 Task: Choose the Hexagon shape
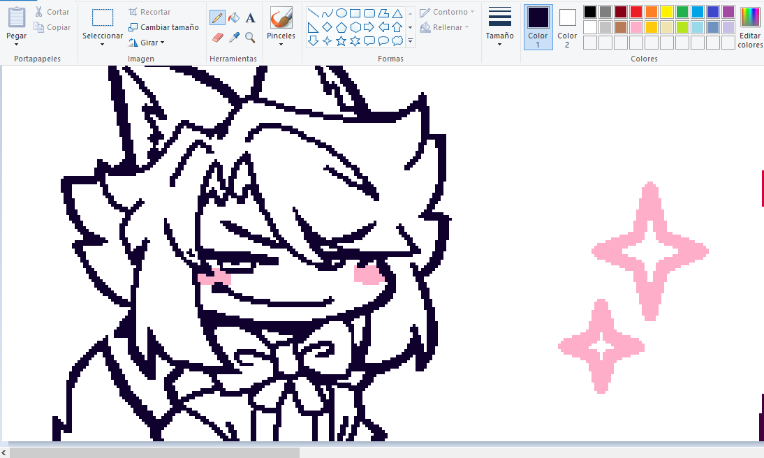[355, 27]
